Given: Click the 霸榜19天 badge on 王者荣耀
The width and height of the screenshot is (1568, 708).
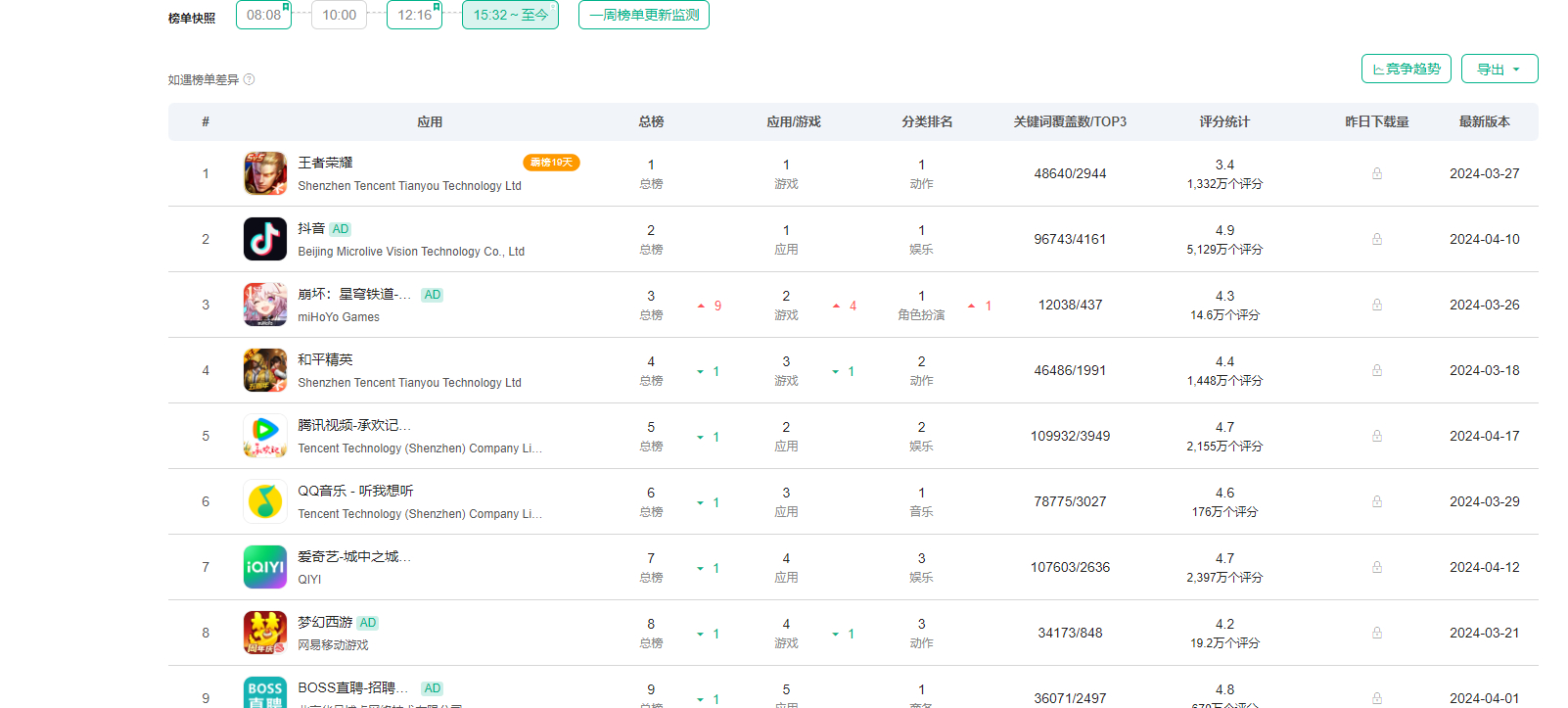Looking at the screenshot, I should click(x=551, y=163).
